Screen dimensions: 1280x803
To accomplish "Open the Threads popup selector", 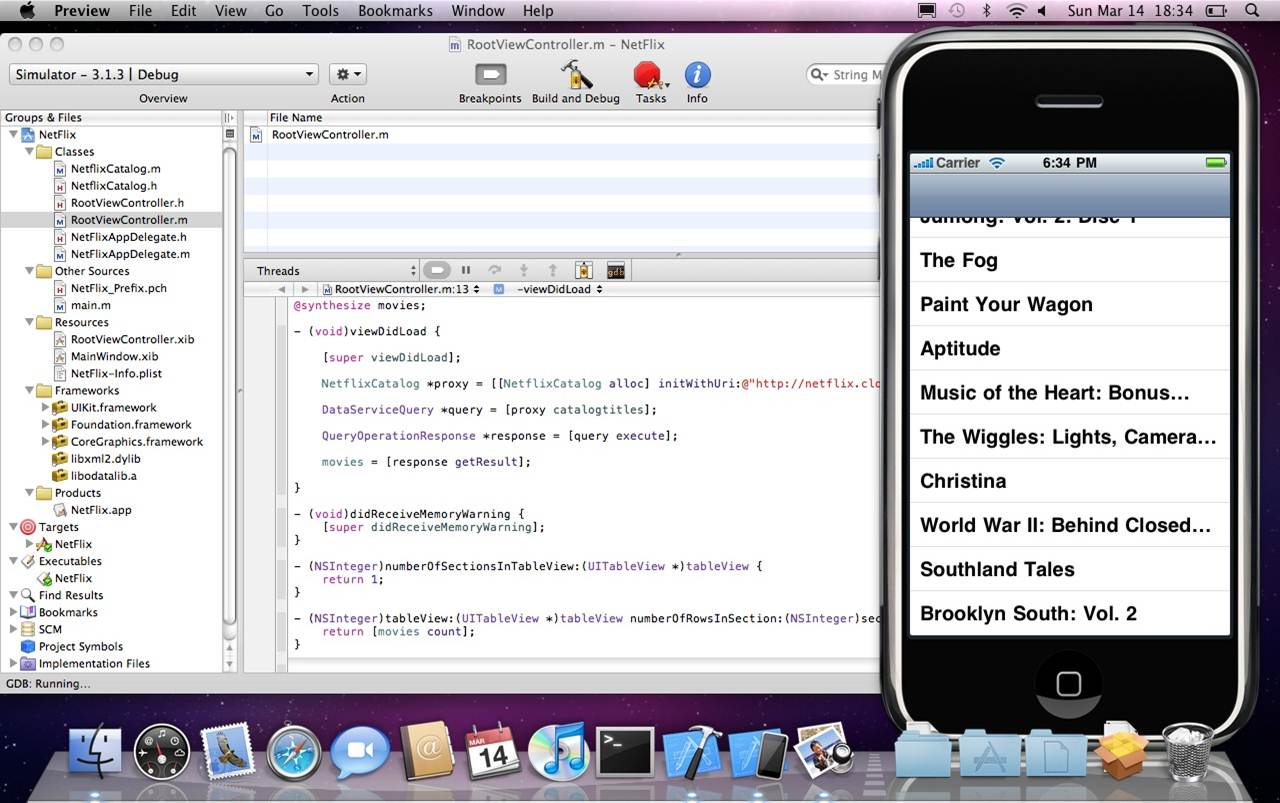I will (333, 270).
